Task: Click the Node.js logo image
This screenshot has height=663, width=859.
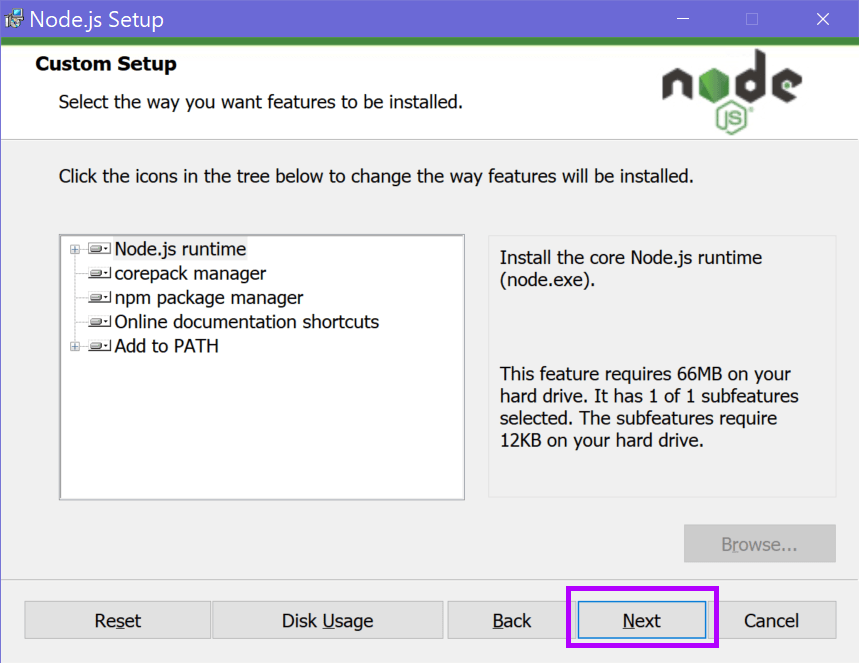Action: [732, 92]
